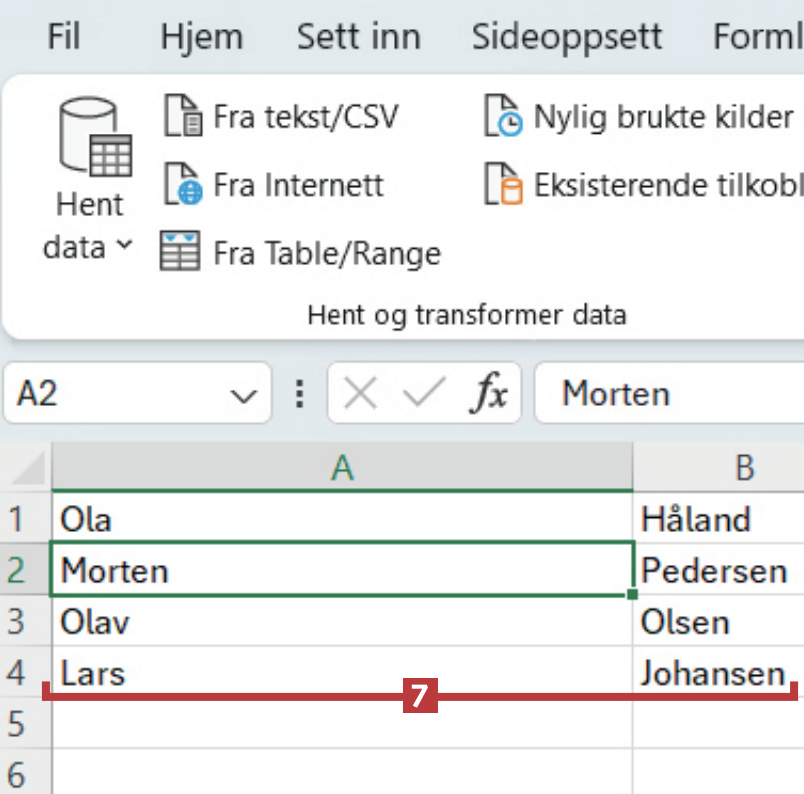Switch to the Hjem tab
Screen dimensions: 804x794
(x=201, y=37)
